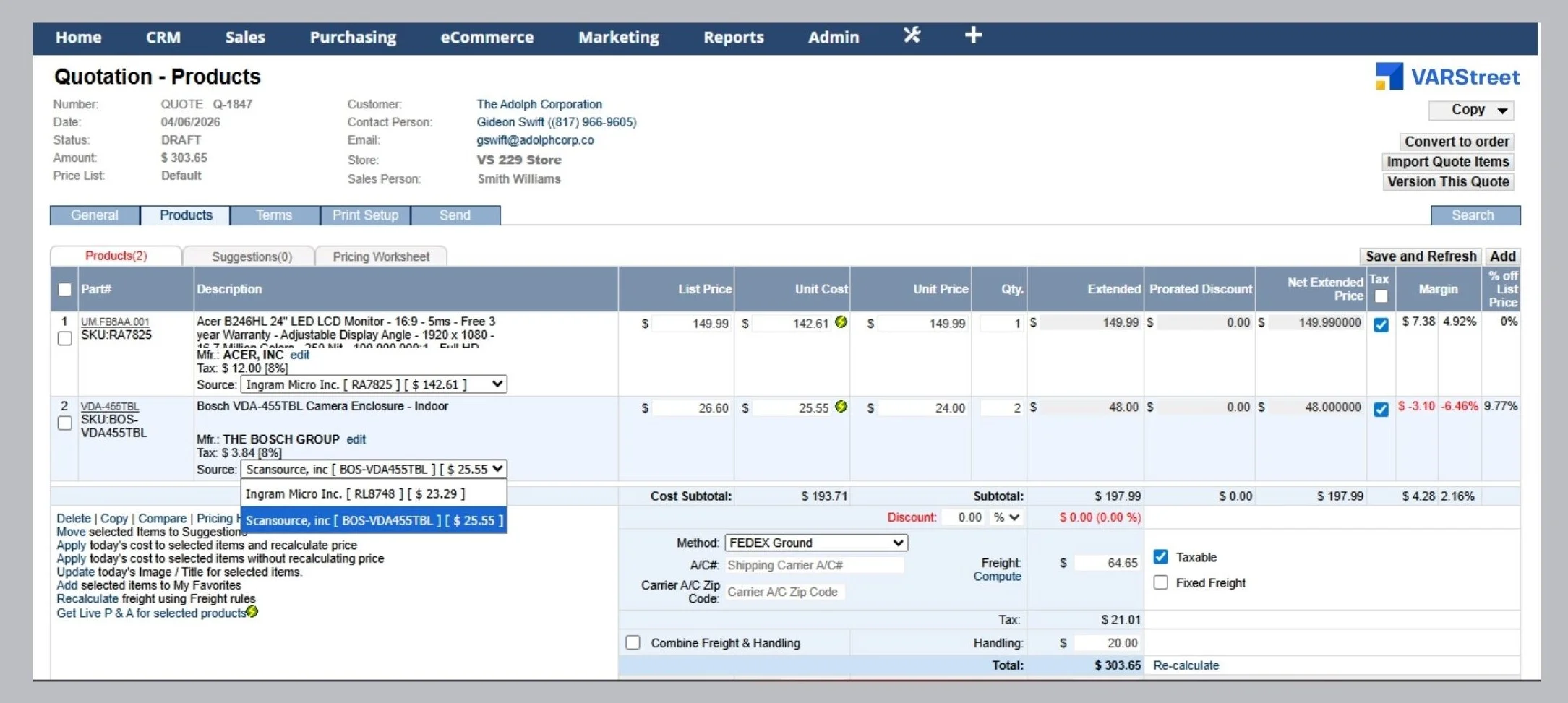Toggle select-all checkbox in Part# header

[65, 289]
